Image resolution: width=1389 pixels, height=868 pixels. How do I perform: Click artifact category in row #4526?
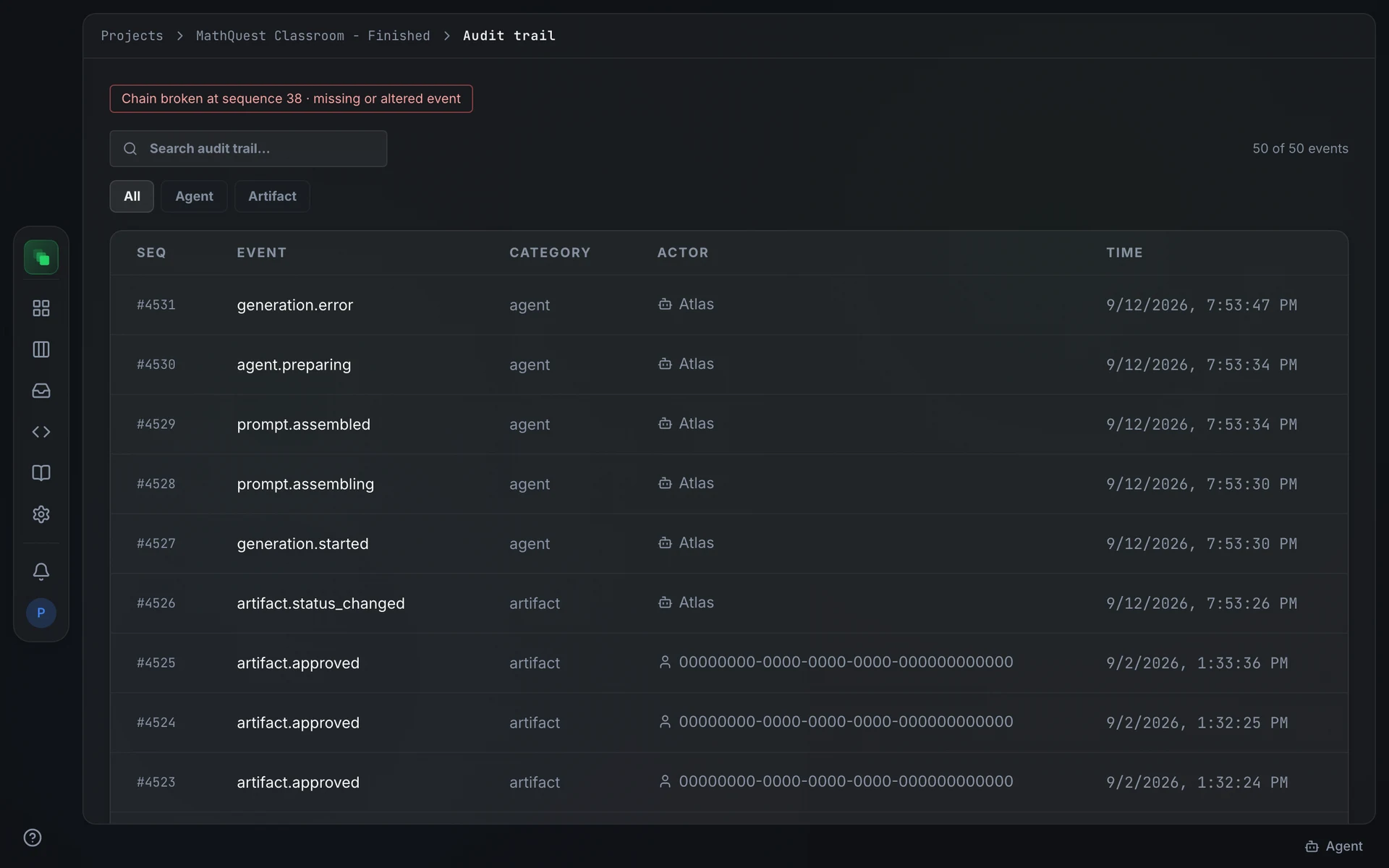(x=535, y=603)
